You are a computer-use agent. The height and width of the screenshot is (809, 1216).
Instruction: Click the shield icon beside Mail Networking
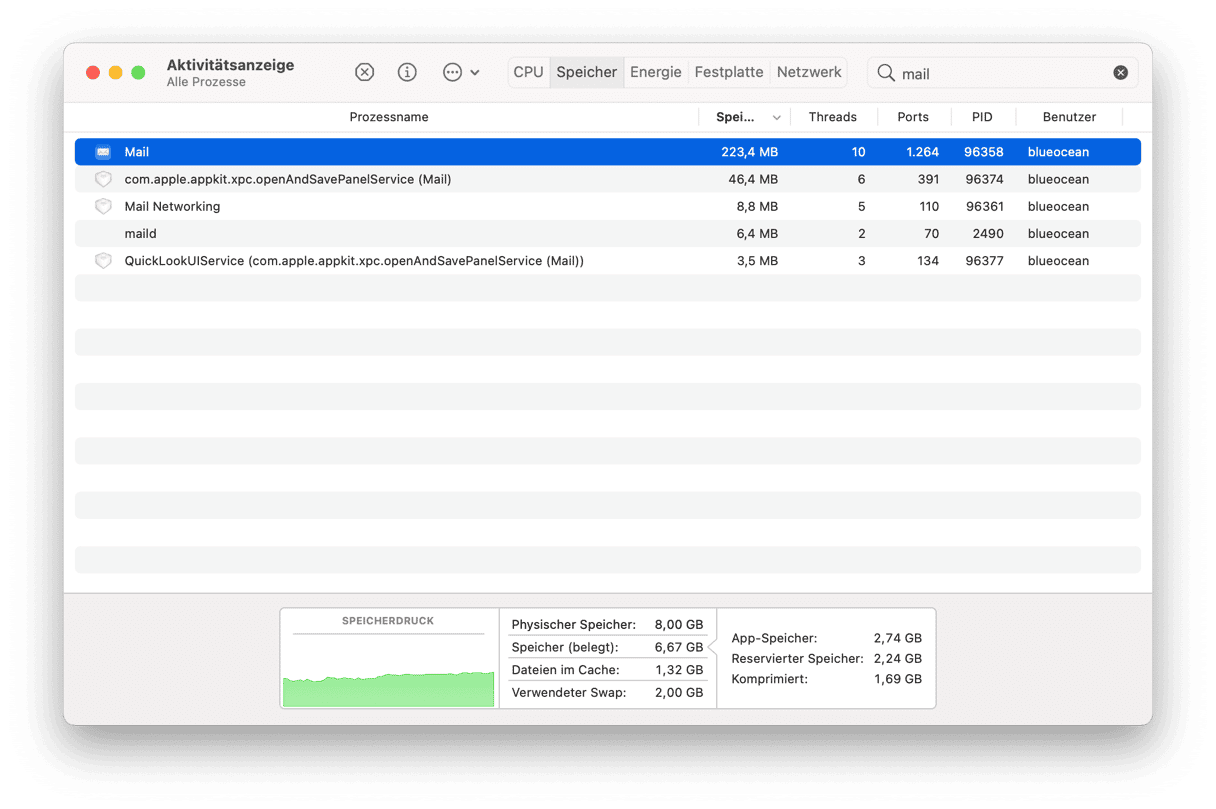point(103,206)
